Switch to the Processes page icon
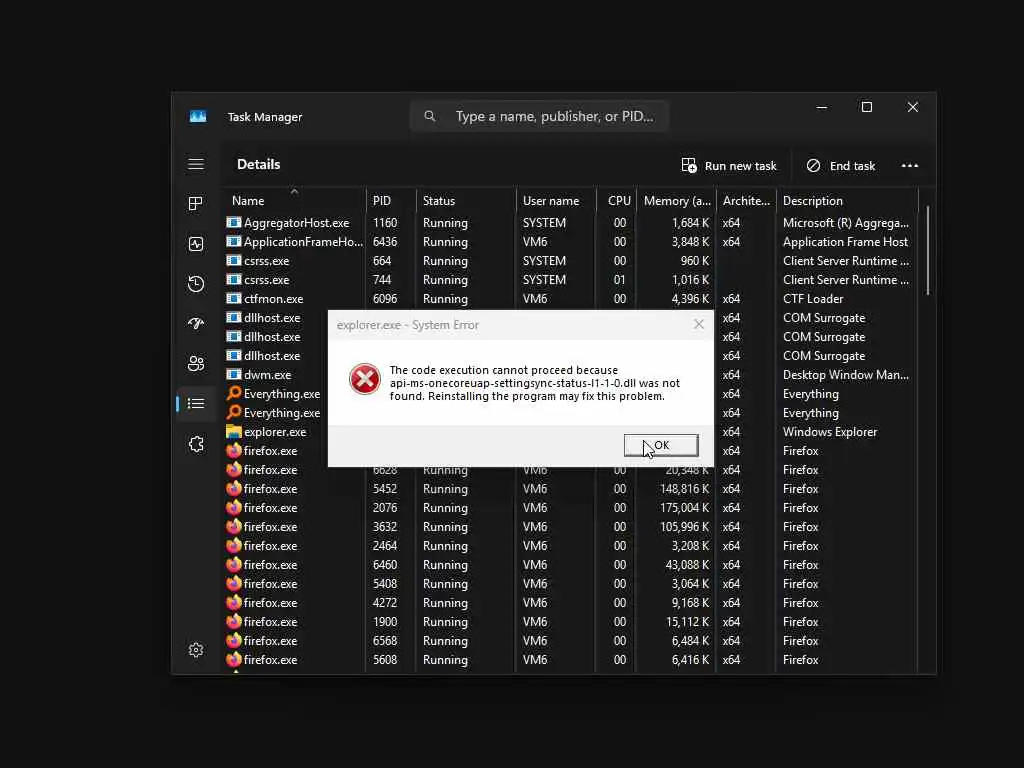The height and width of the screenshot is (768, 1024). pyautogui.click(x=196, y=204)
